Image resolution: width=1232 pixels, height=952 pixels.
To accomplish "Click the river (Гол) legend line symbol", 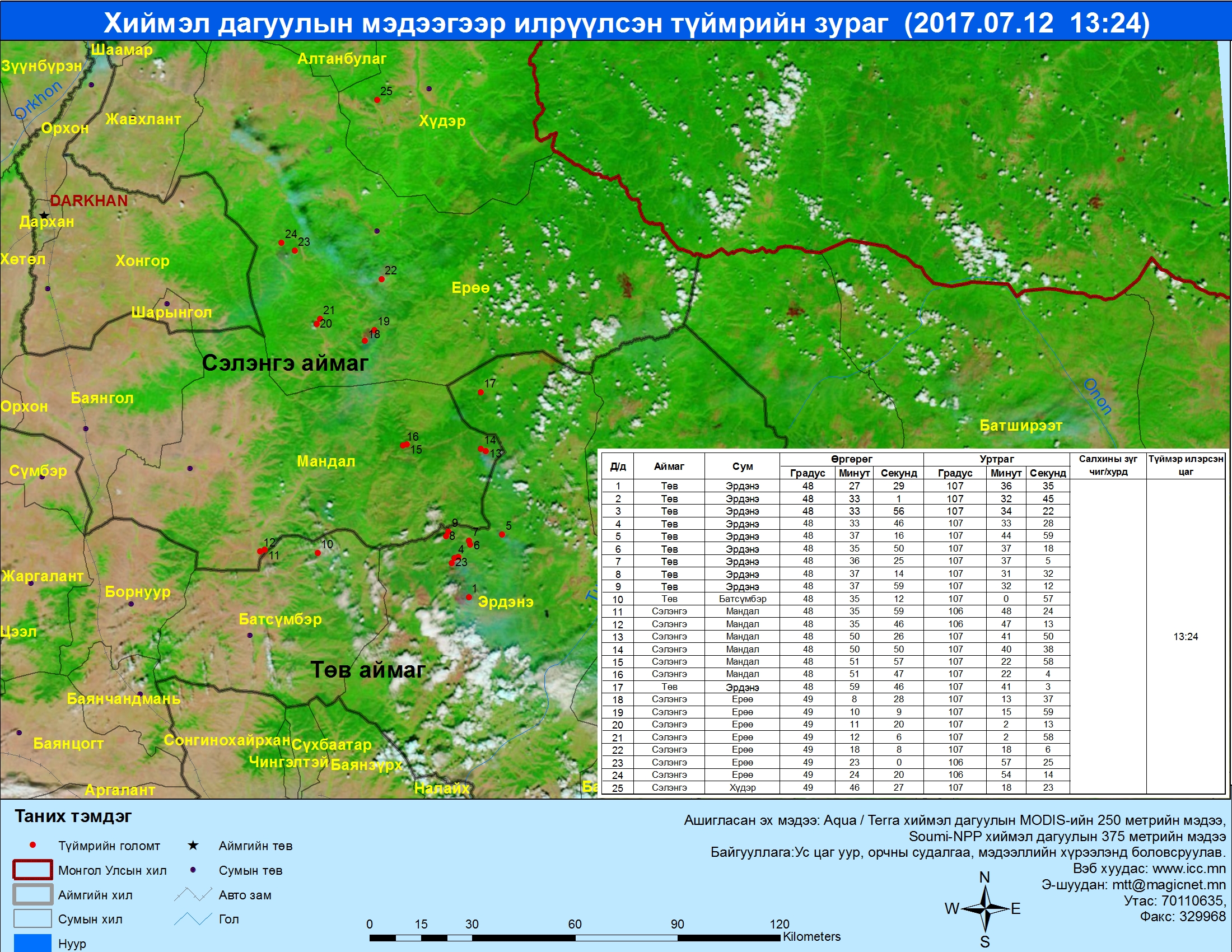I will pos(193,919).
